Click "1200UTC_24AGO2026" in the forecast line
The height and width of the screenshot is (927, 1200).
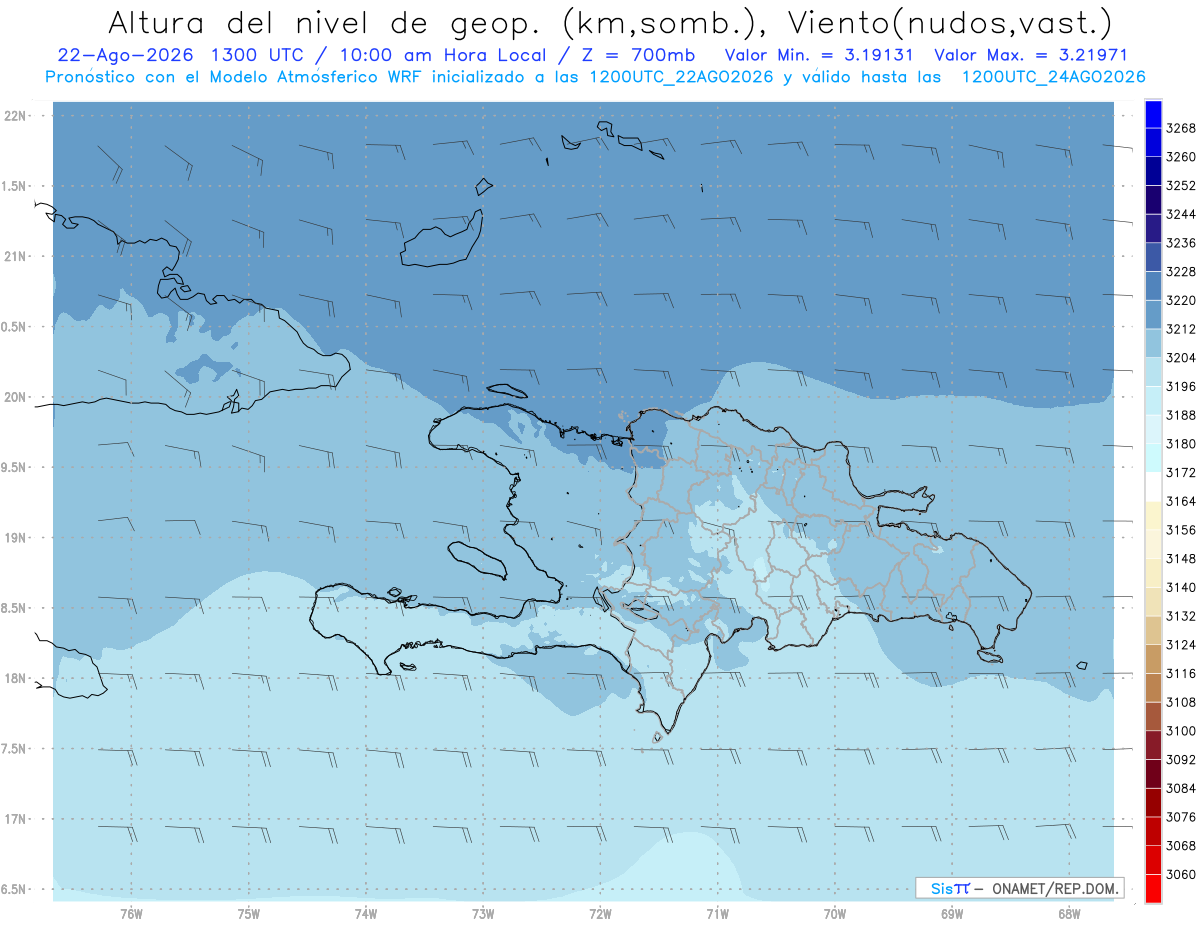tap(1053, 77)
